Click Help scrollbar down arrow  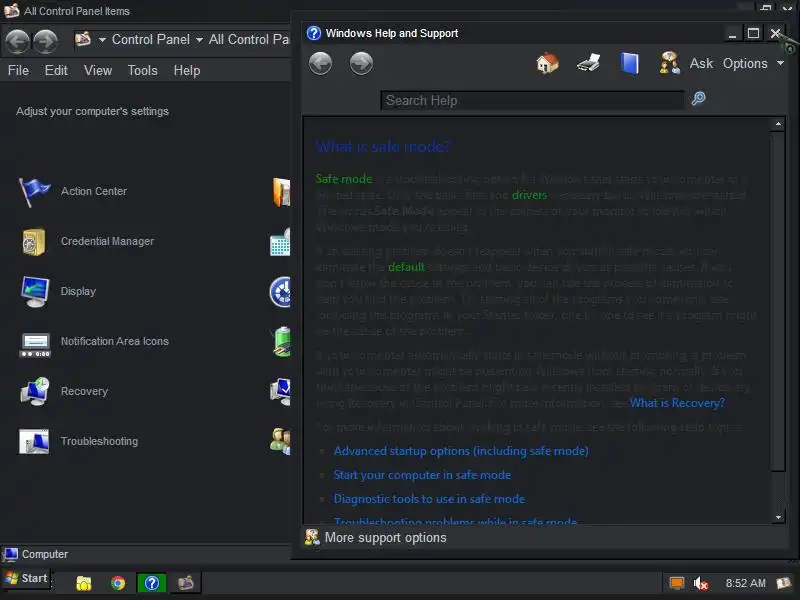[778, 517]
